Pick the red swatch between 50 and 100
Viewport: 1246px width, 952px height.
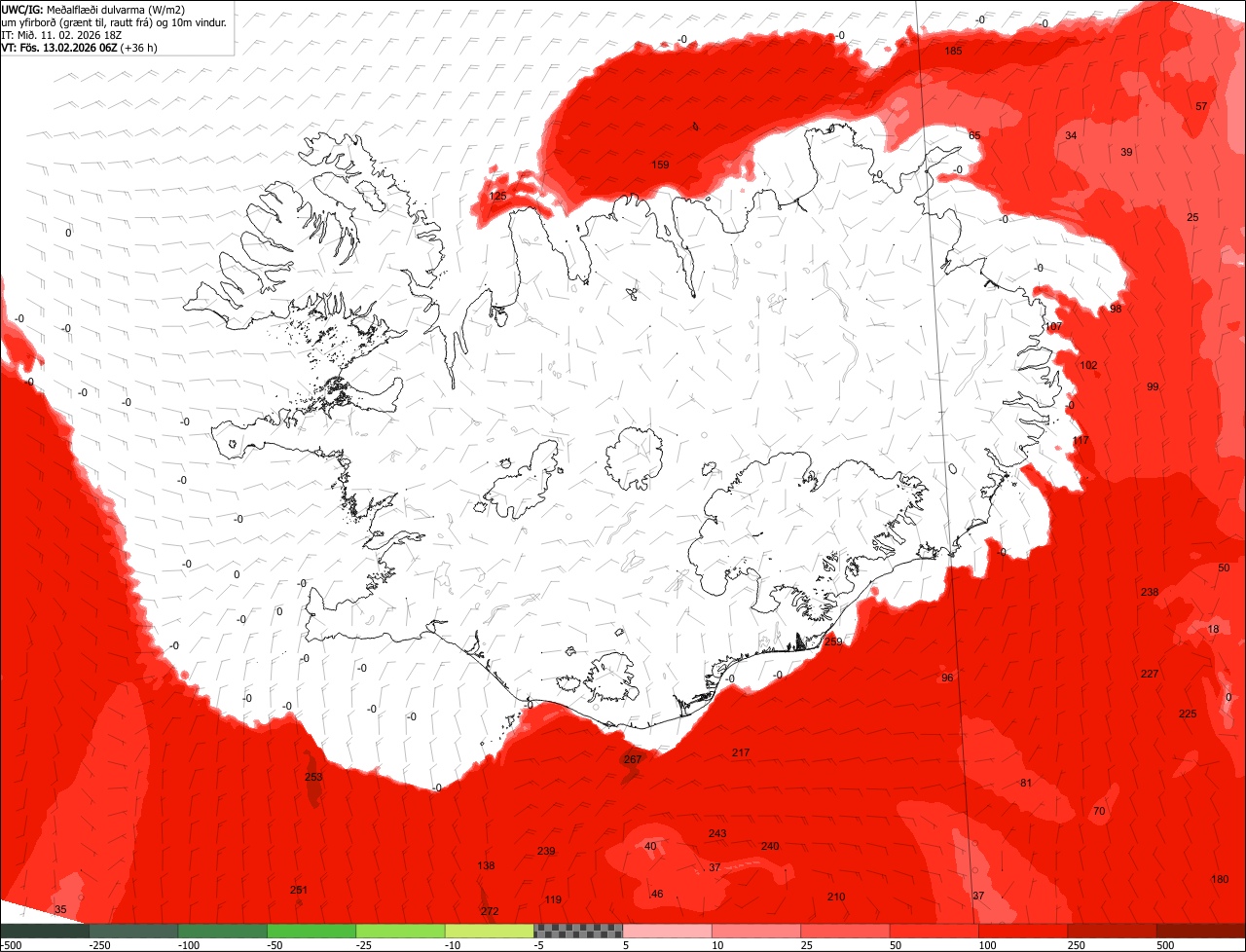pos(934,931)
